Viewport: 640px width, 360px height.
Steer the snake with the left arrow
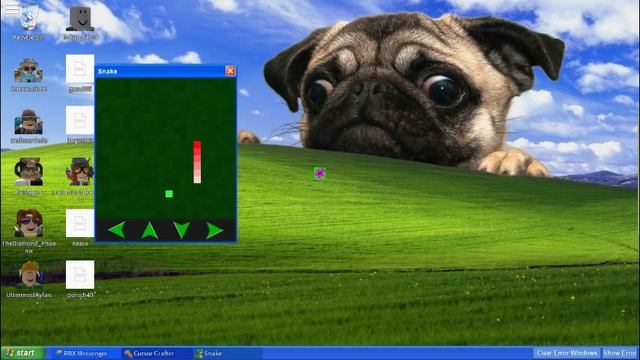117,230
